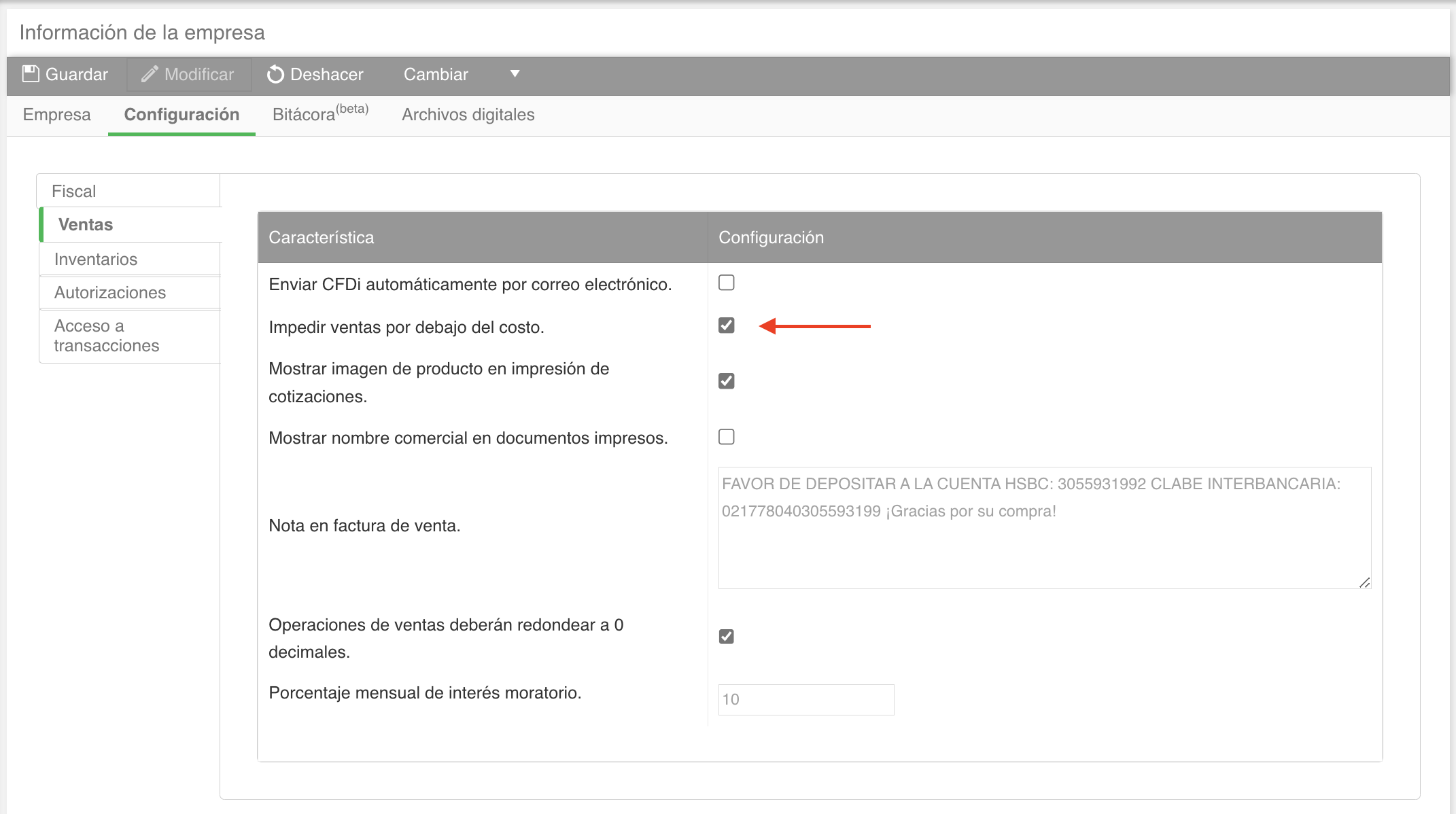Open the Bitácora (beta) tab

point(320,113)
